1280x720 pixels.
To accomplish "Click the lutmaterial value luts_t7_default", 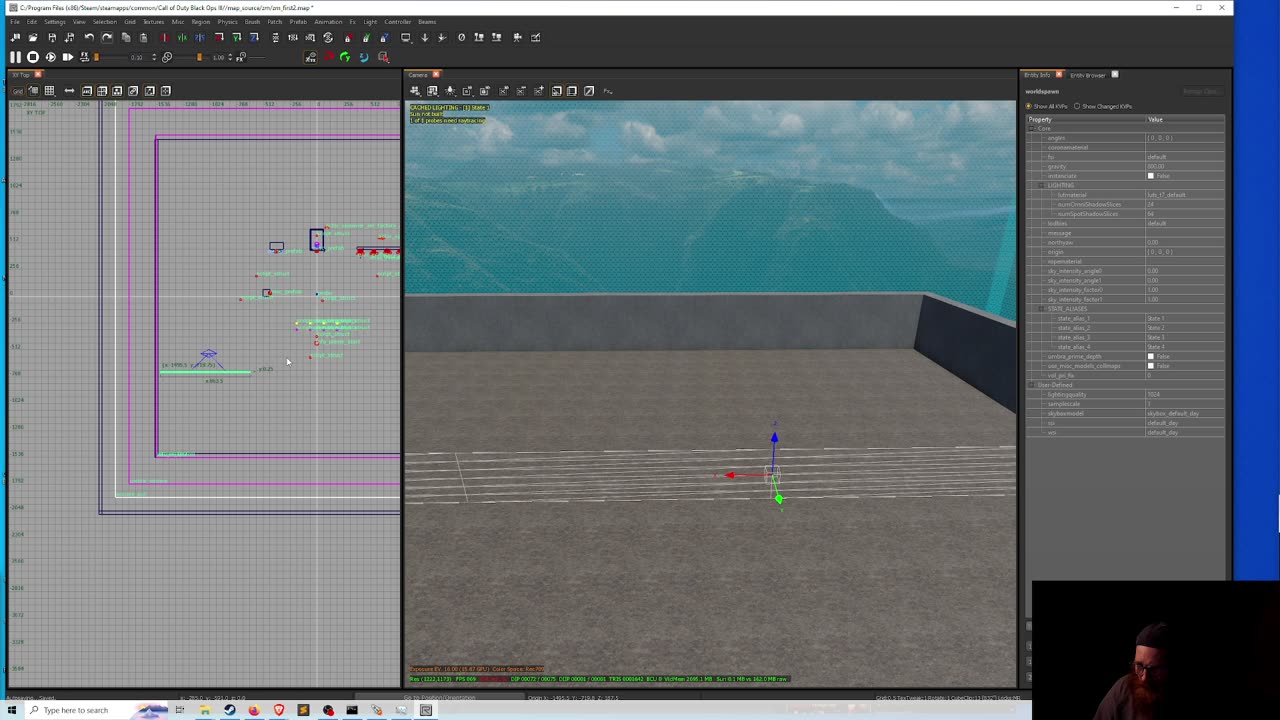I will click(x=1185, y=195).
